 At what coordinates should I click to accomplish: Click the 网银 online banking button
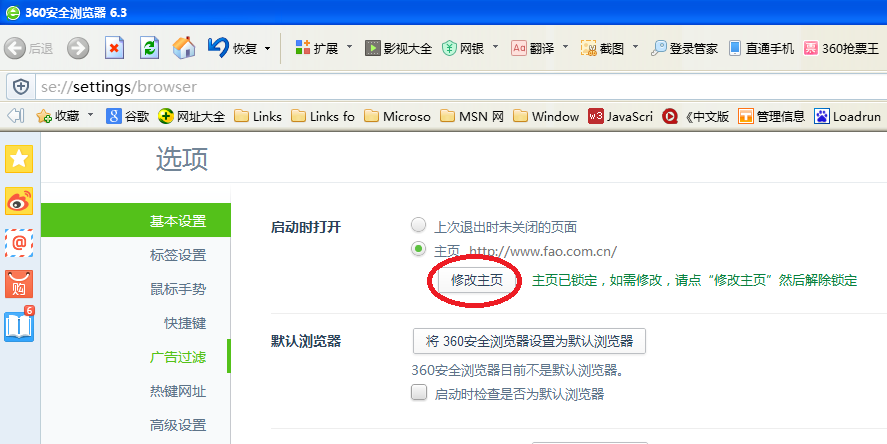pos(463,49)
